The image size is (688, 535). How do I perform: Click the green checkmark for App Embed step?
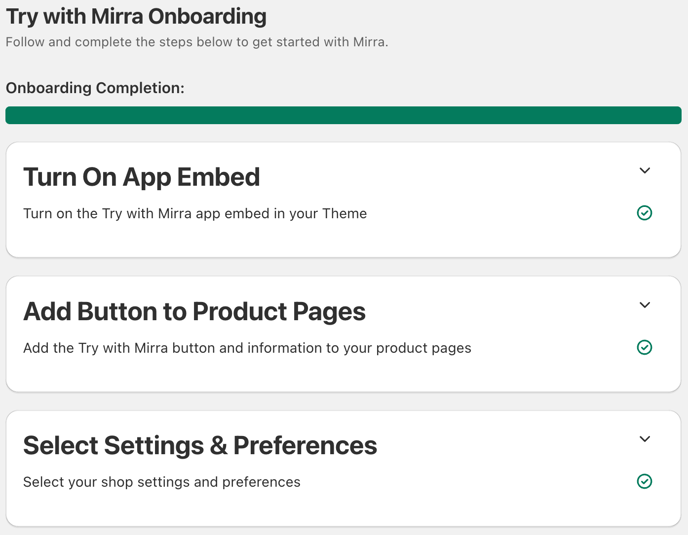644,213
